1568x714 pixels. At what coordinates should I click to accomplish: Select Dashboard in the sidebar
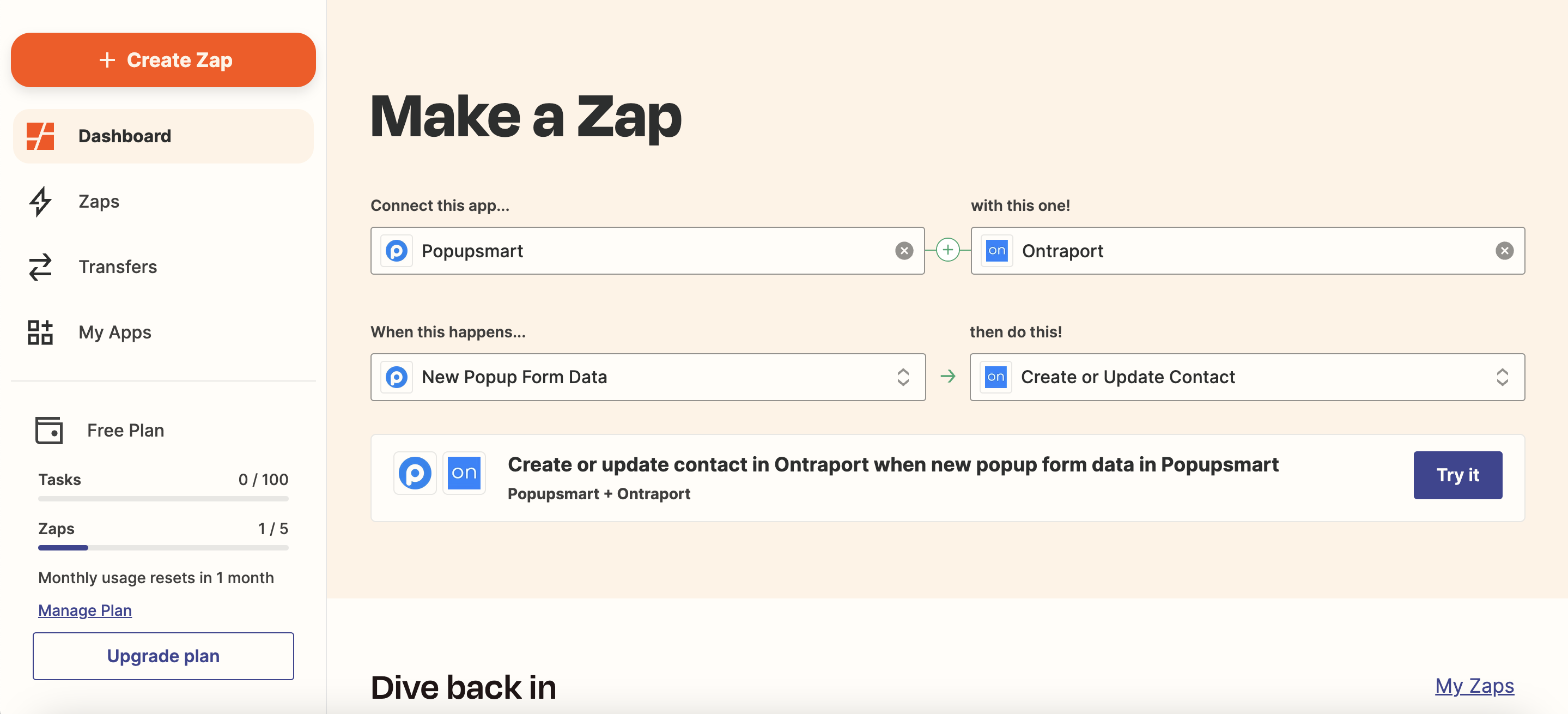pyautogui.click(x=124, y=136)
